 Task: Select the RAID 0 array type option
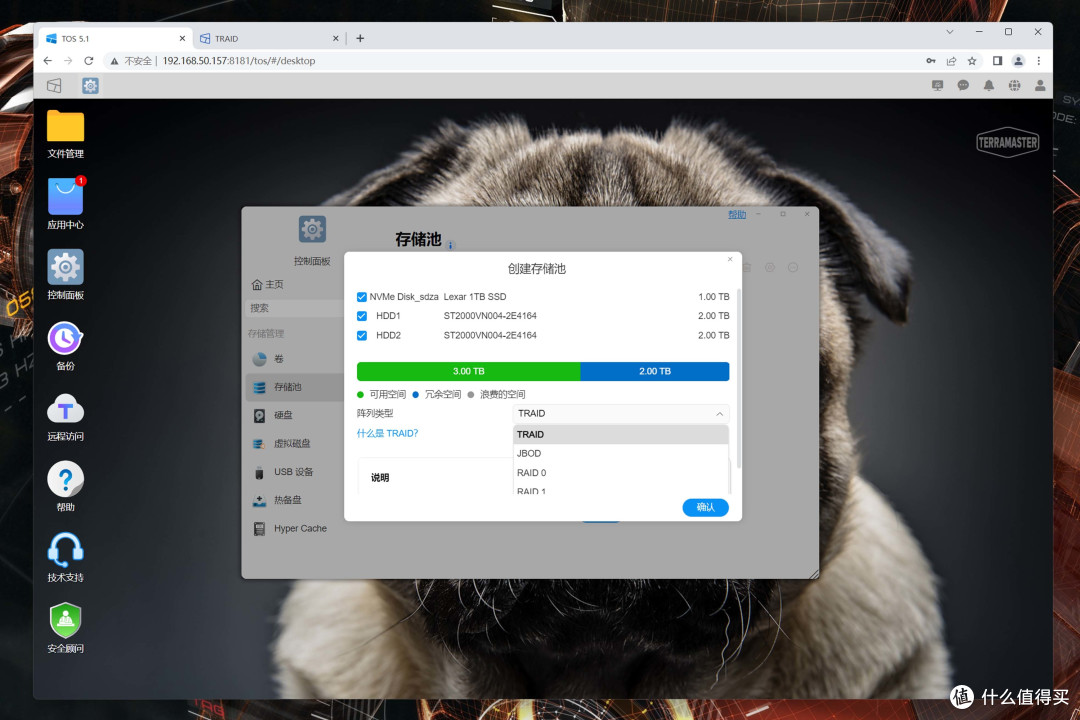621,473
